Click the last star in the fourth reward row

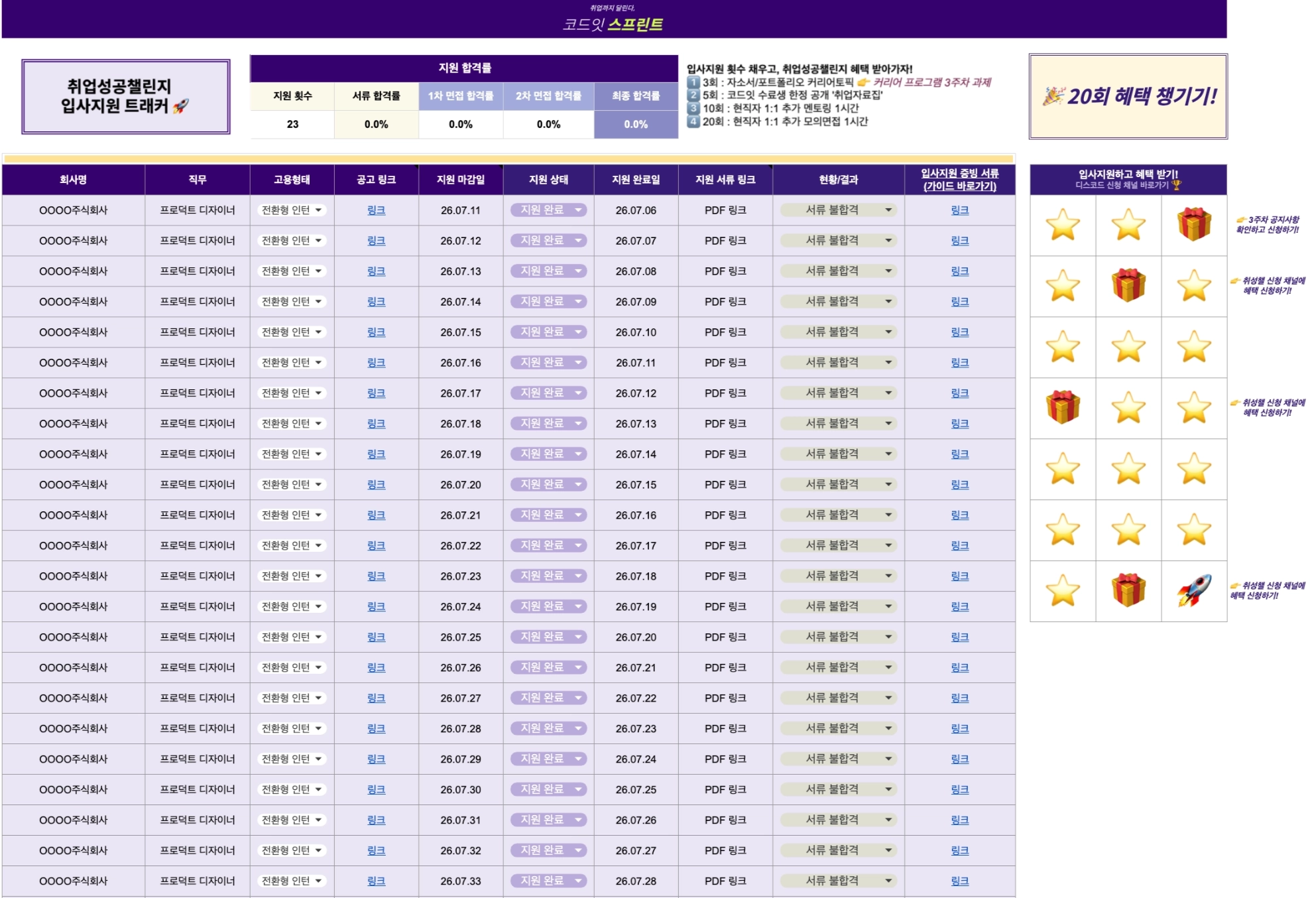(1194, 407)
